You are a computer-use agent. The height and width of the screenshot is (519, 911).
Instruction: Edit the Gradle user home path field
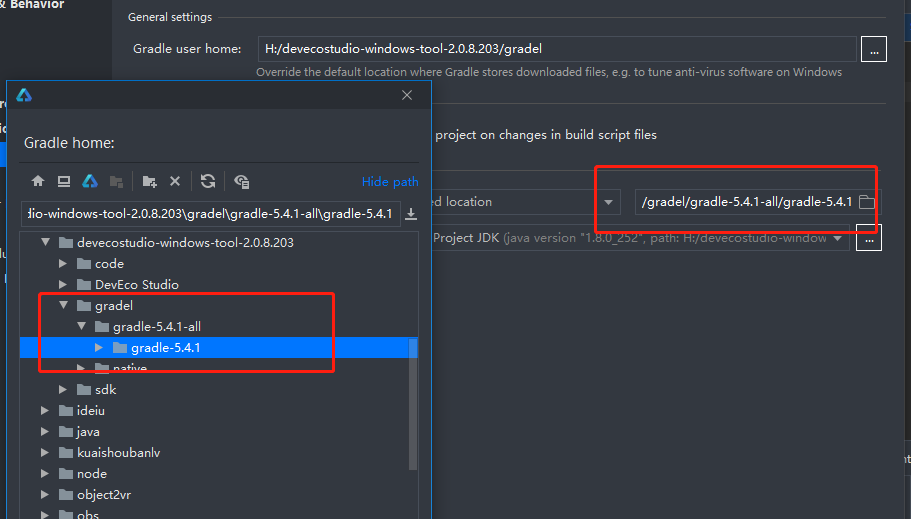557,49
